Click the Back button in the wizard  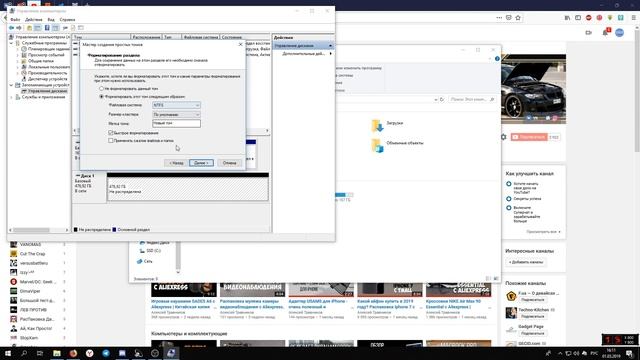(176, 163)
